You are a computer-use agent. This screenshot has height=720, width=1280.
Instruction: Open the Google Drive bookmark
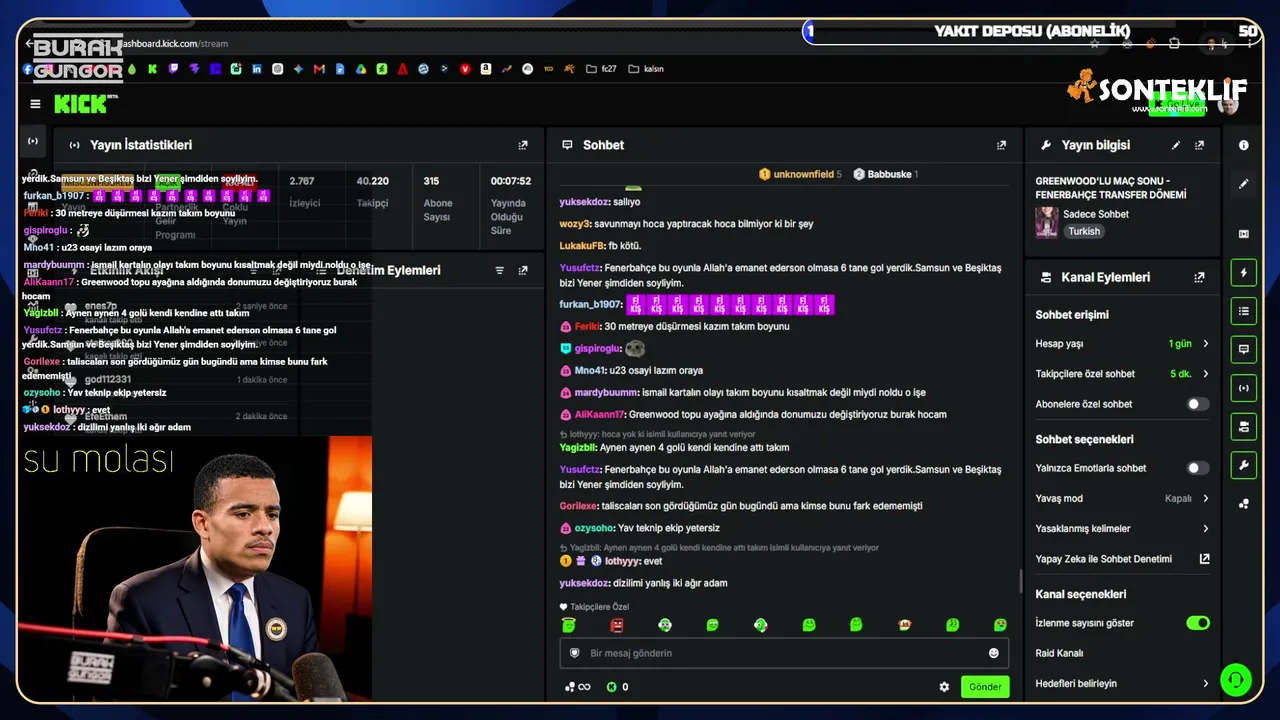pyautogui.click(x=361, y=69)
